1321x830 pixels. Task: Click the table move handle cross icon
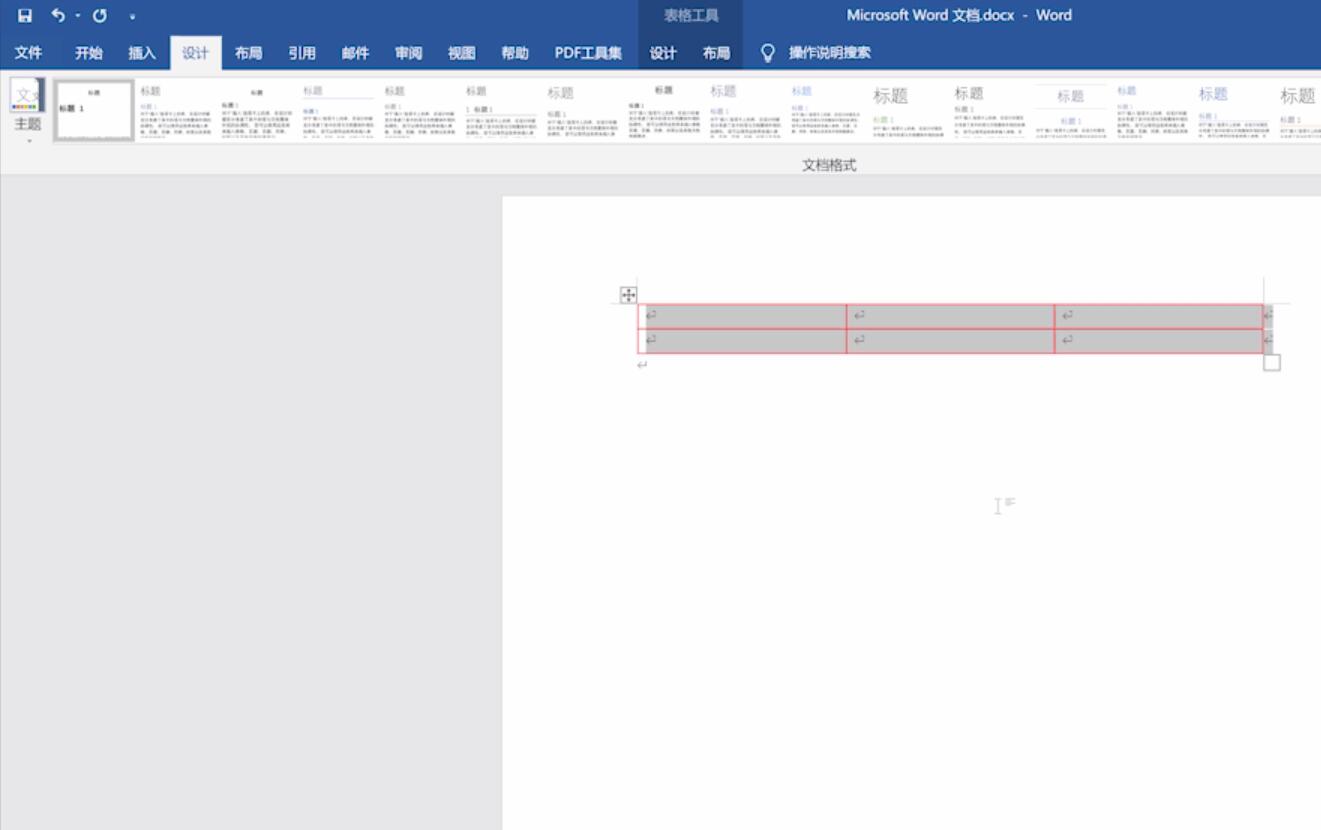pyautogui.click(x=628, y=295)
